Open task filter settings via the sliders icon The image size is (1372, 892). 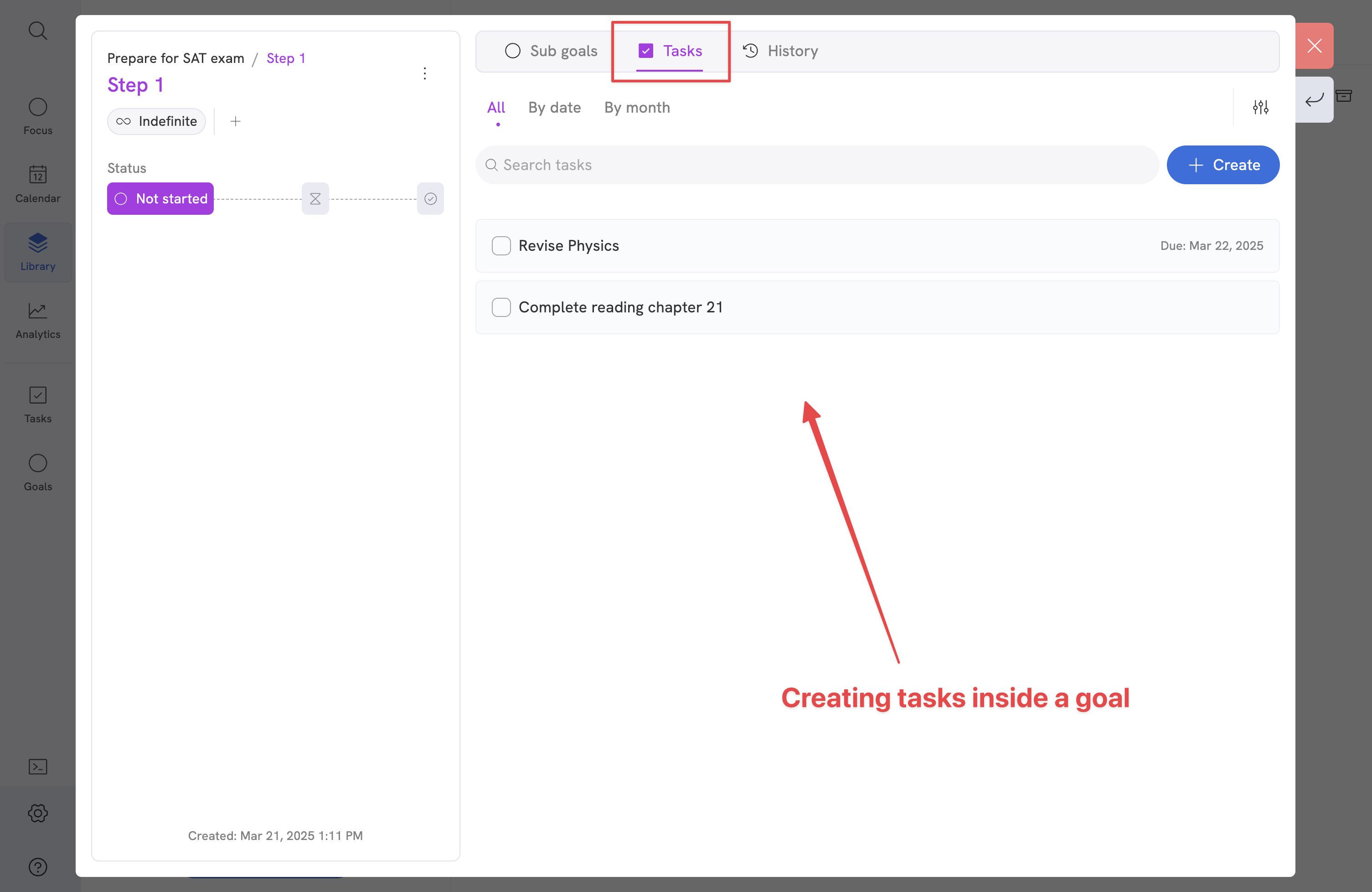coord(1260,107)
